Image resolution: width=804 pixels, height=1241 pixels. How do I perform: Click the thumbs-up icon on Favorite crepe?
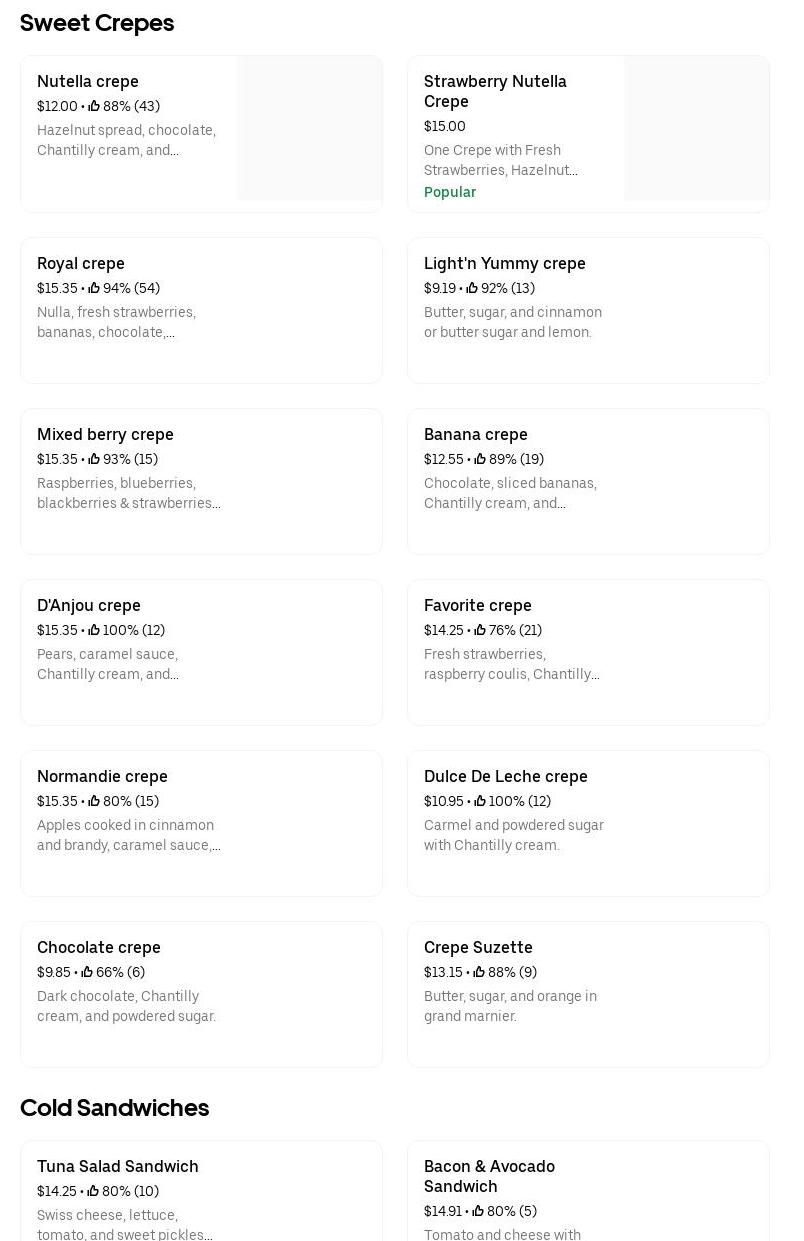click(x=480, y=630)
